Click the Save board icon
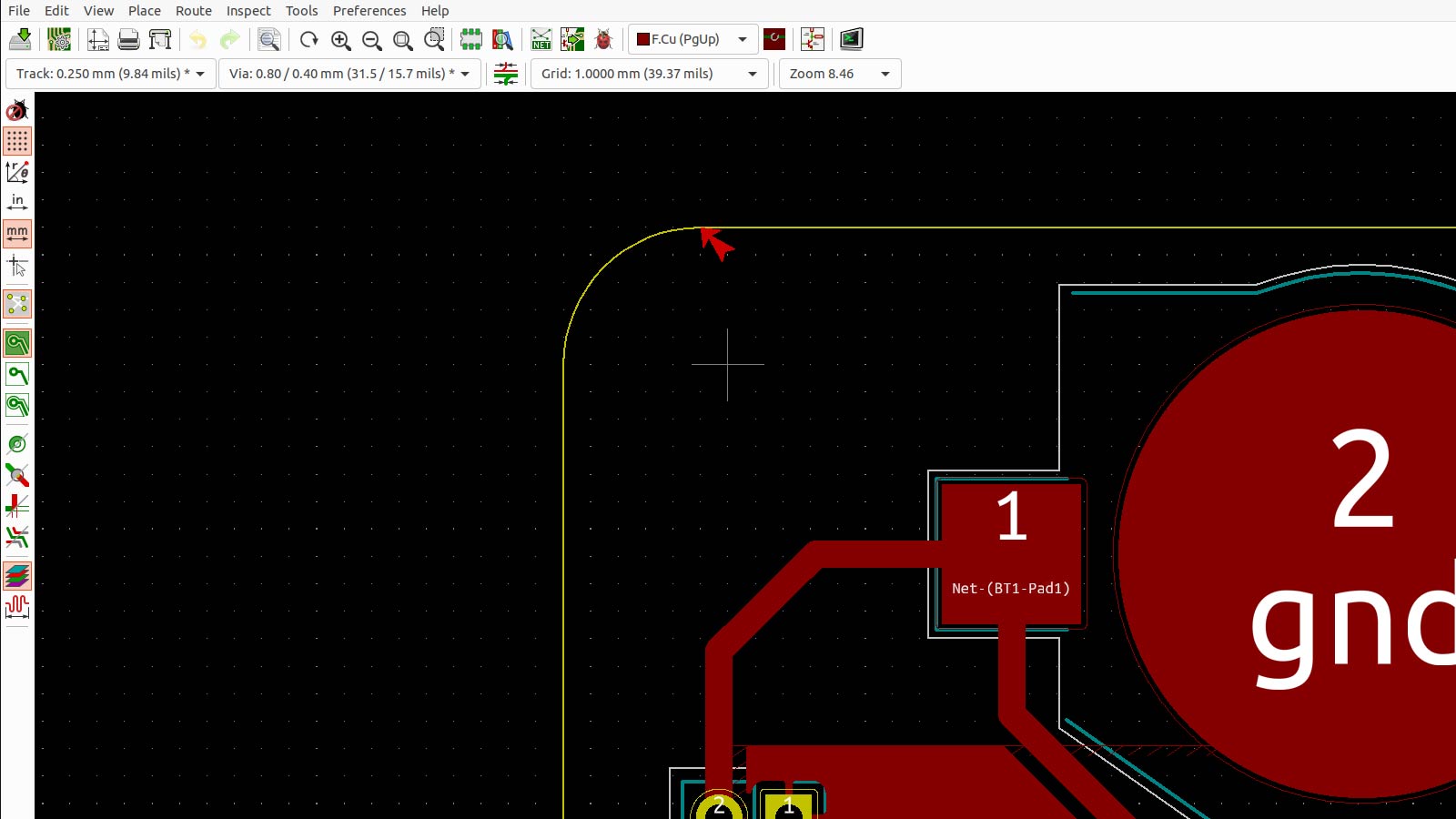 (x=20, y=39)
